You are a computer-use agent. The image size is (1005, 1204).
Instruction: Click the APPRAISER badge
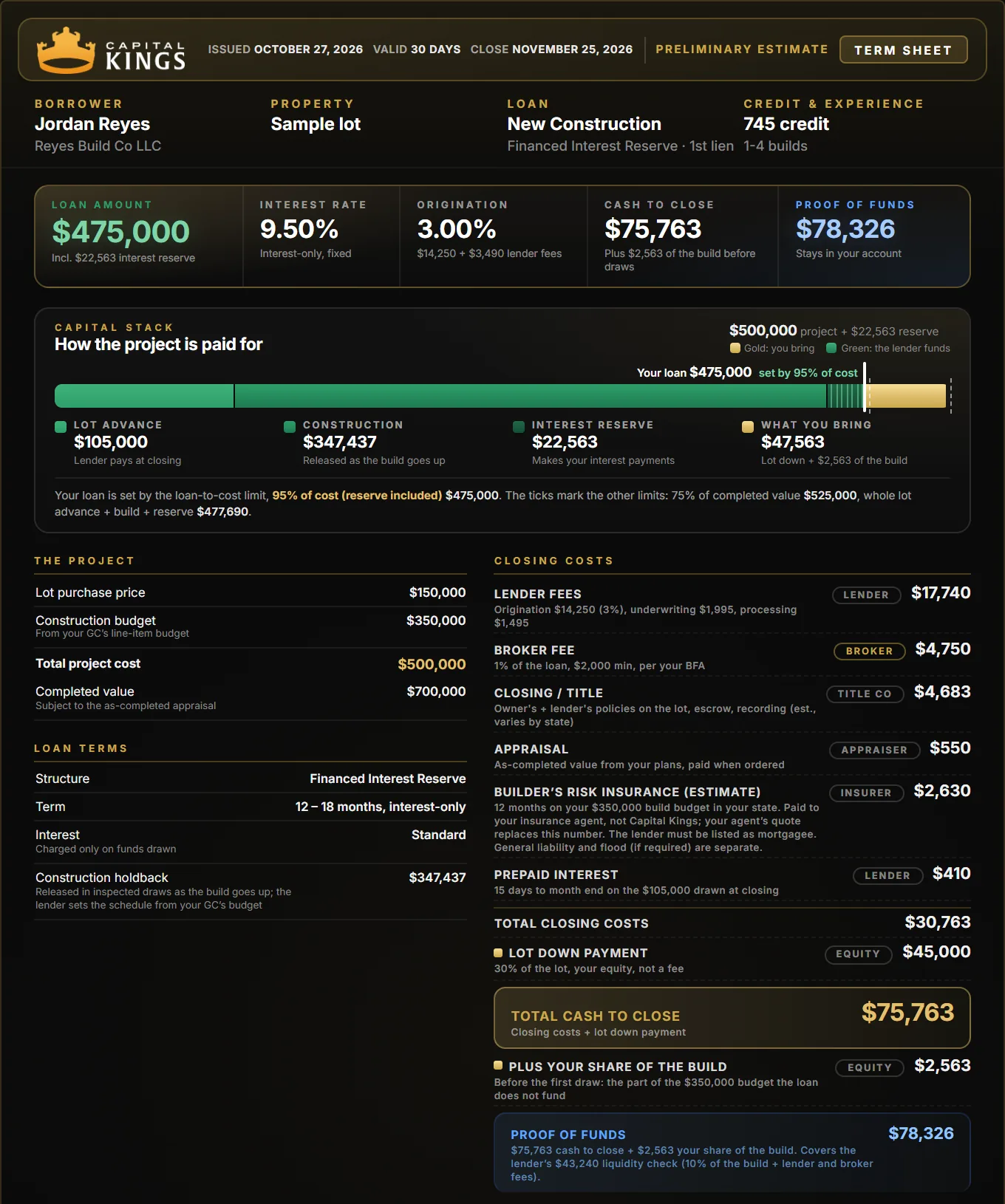tap(874, 750)
